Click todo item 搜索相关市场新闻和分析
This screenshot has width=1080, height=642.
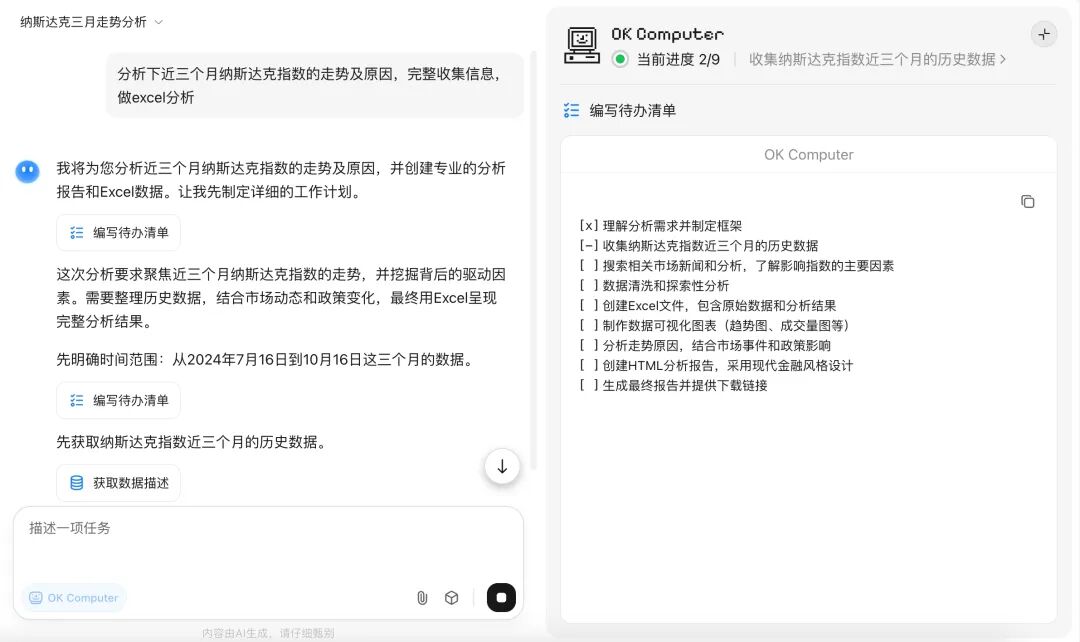[736, 266]
